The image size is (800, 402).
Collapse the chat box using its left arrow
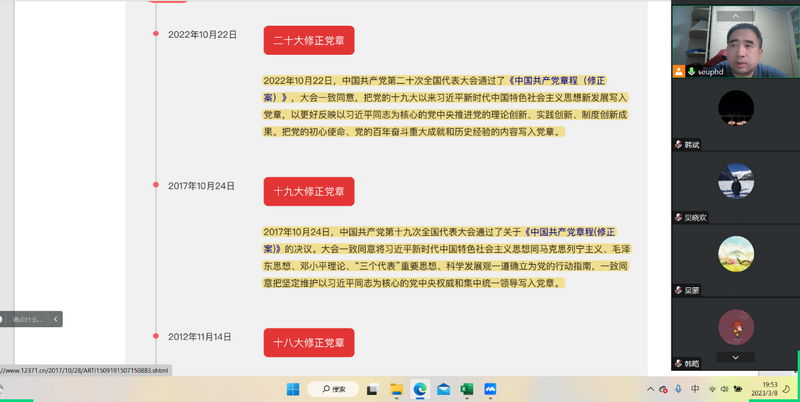point(56,319)
